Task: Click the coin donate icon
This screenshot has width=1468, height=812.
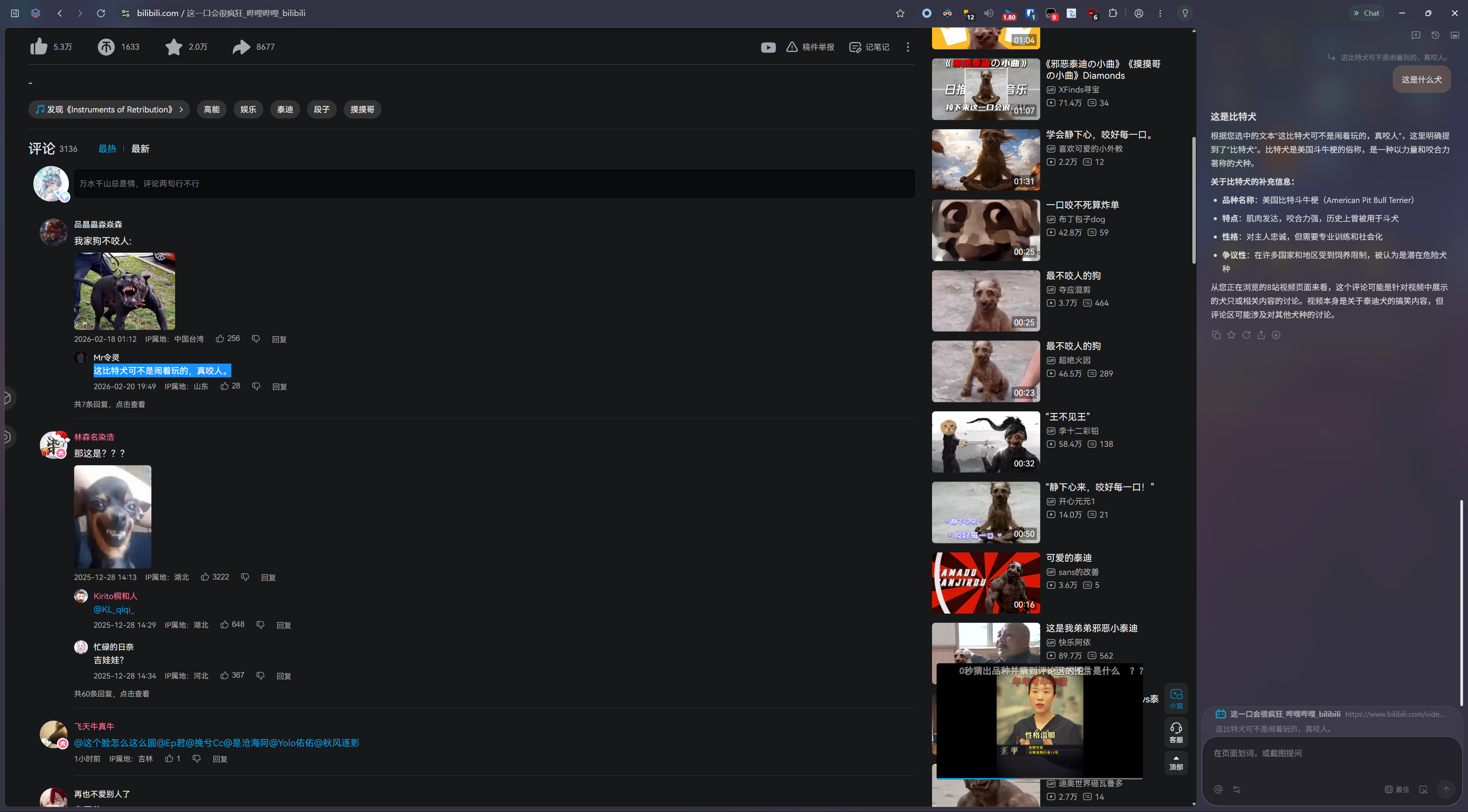Action: pyautogui.click(x=106, y=47)
